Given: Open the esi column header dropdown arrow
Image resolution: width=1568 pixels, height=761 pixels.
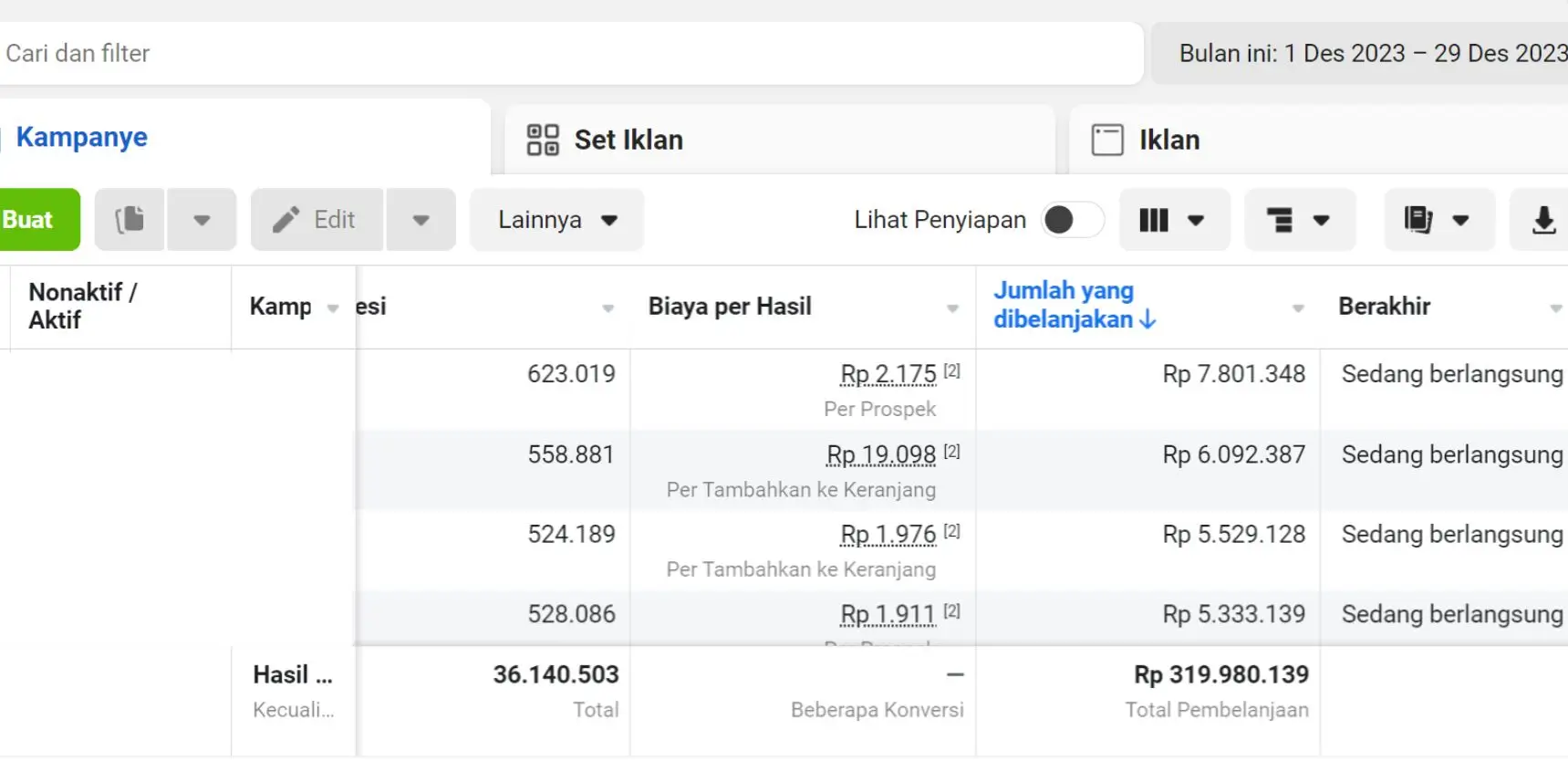Looking at the screenshot, I should click(608, 308).
